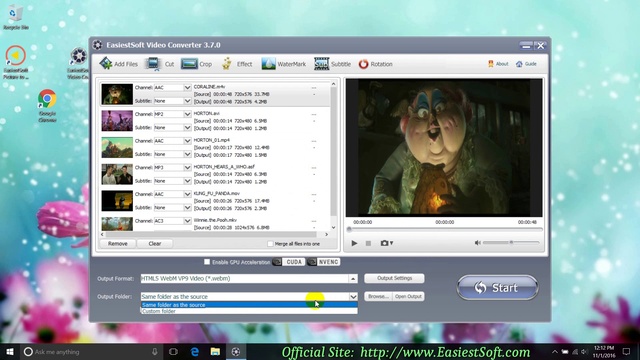Expand Channel dropdown for KUNG_FU_PANDA.mov
The height and width of the screenshot is (360, 640).
click(x=187, y=194)
